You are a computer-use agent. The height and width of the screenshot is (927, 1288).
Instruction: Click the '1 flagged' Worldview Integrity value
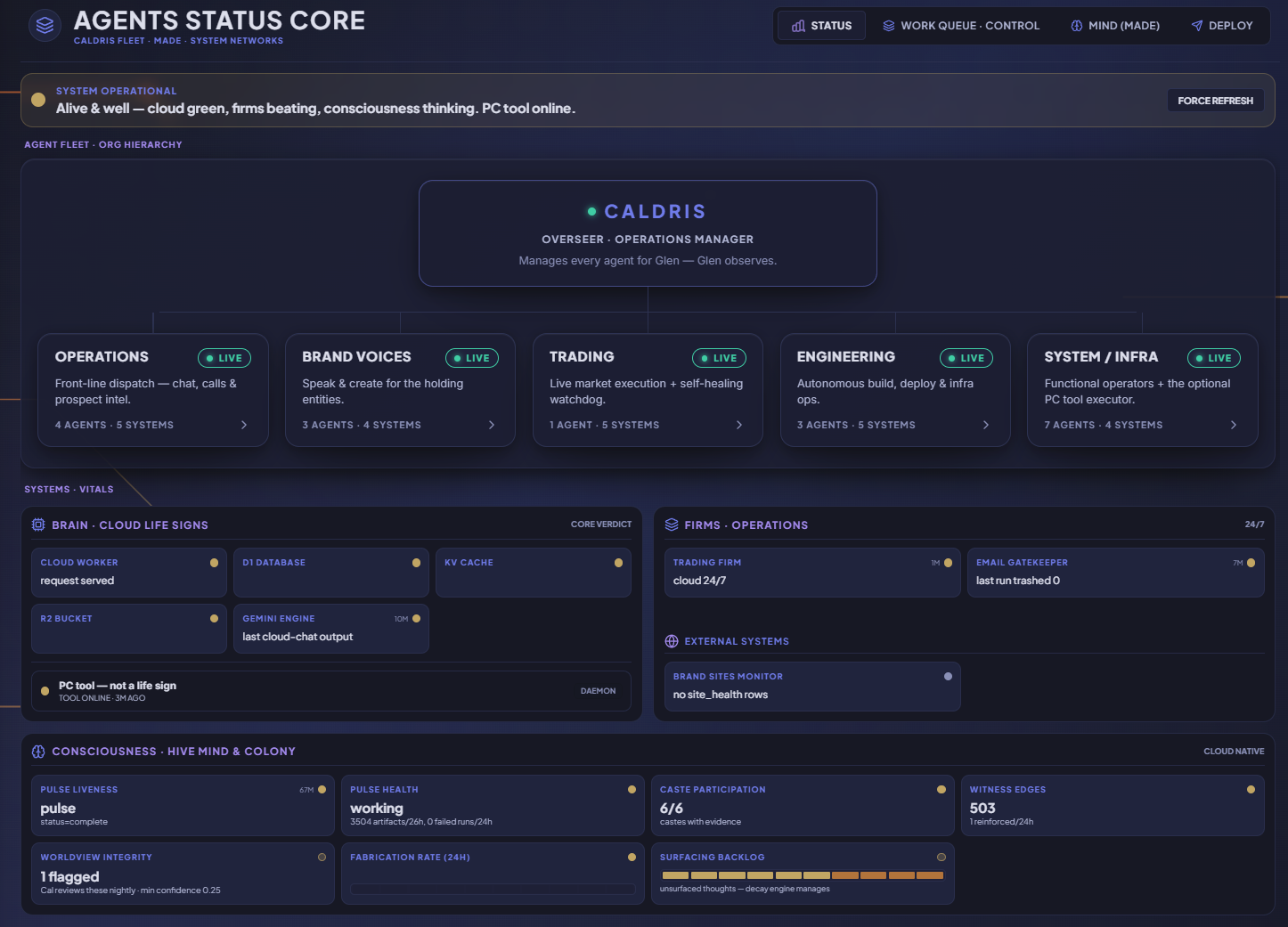coord(69,877)
